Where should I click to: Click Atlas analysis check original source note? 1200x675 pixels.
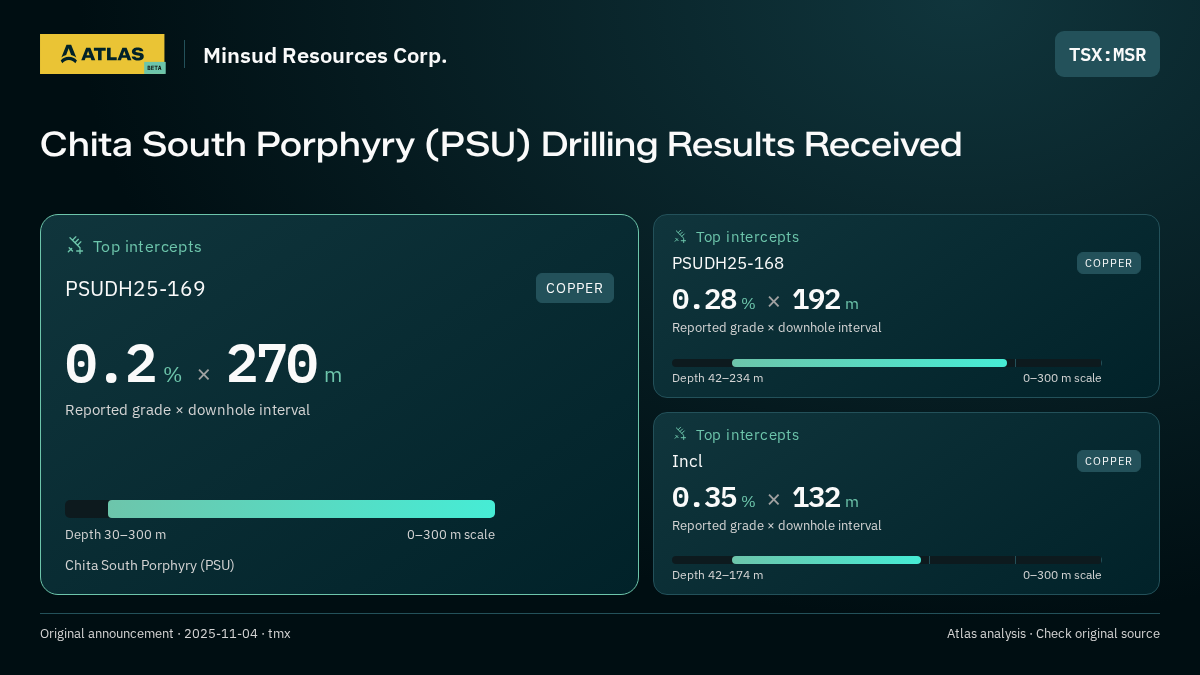(1053, 634)
